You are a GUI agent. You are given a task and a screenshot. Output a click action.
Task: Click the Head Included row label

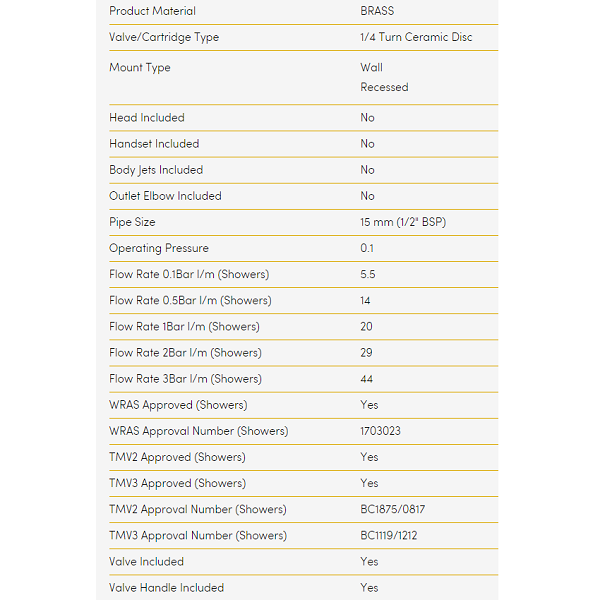[x=147, y=118]
